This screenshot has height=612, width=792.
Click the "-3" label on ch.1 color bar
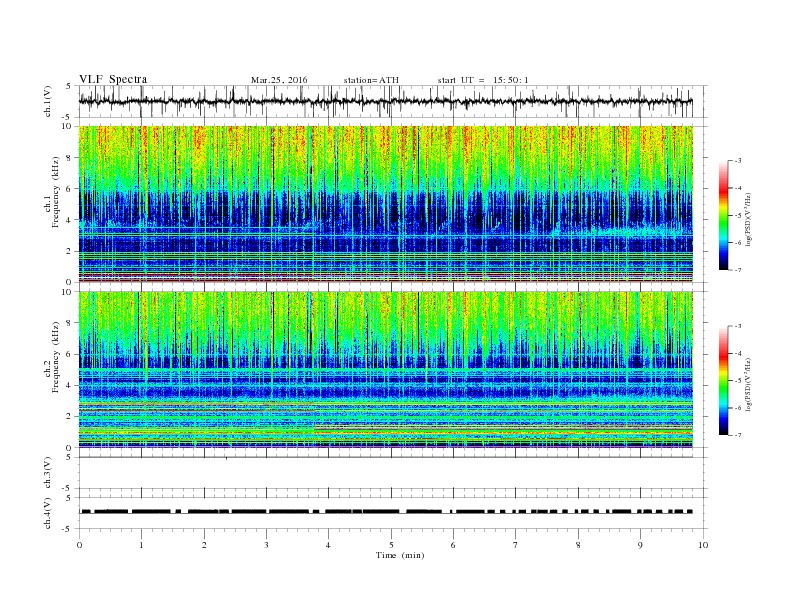click(738, 161)
